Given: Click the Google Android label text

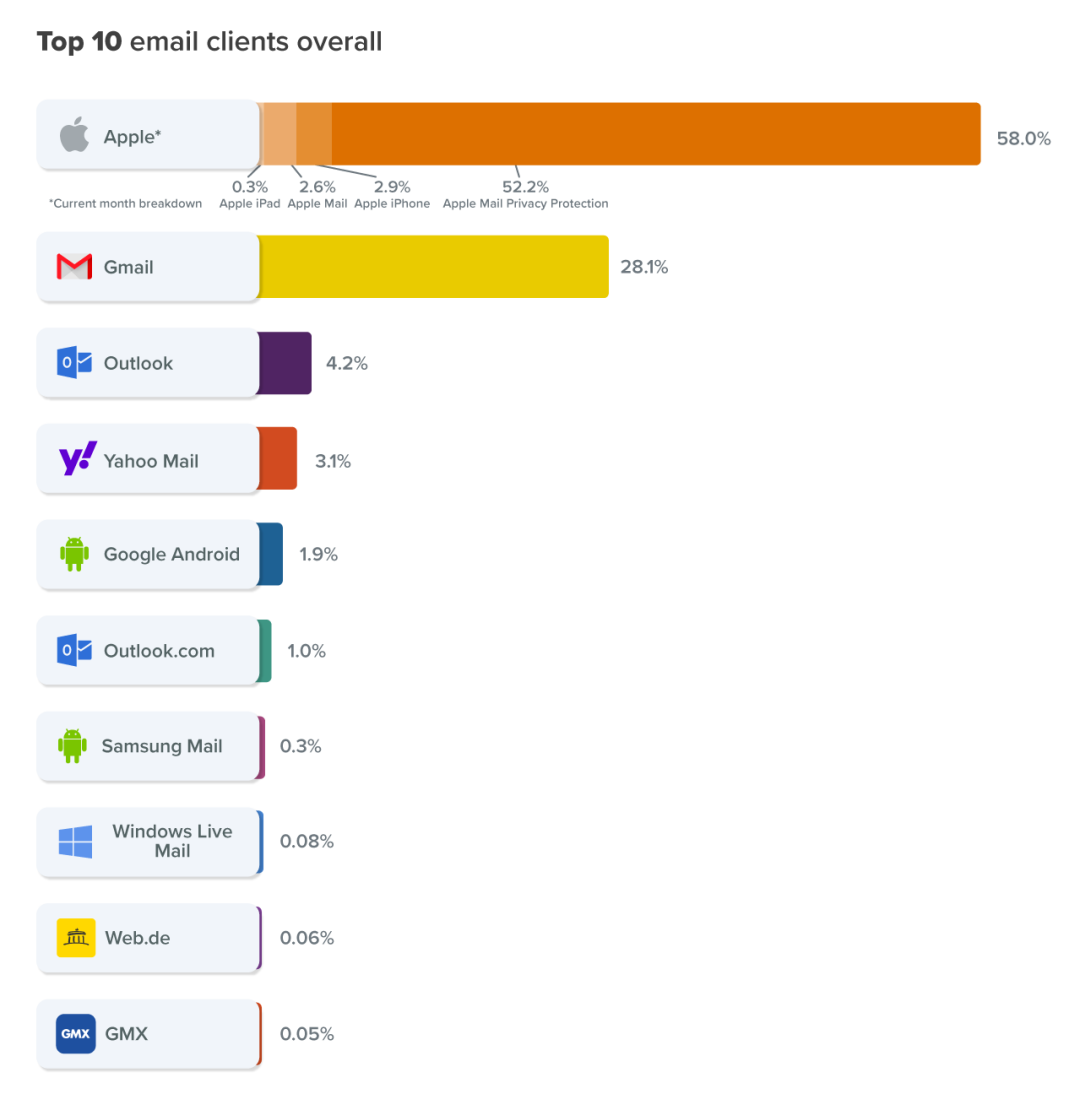Looking at the screenshot, I should tap(171, 554).
